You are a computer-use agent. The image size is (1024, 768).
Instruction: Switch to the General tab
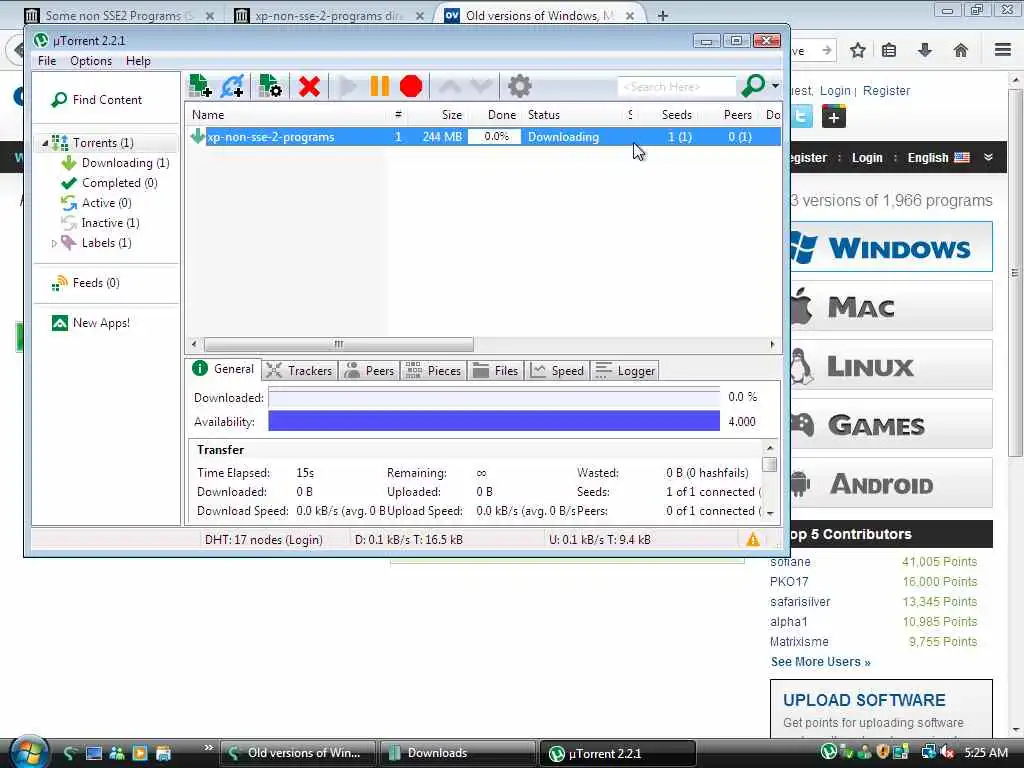pos(223,369)
